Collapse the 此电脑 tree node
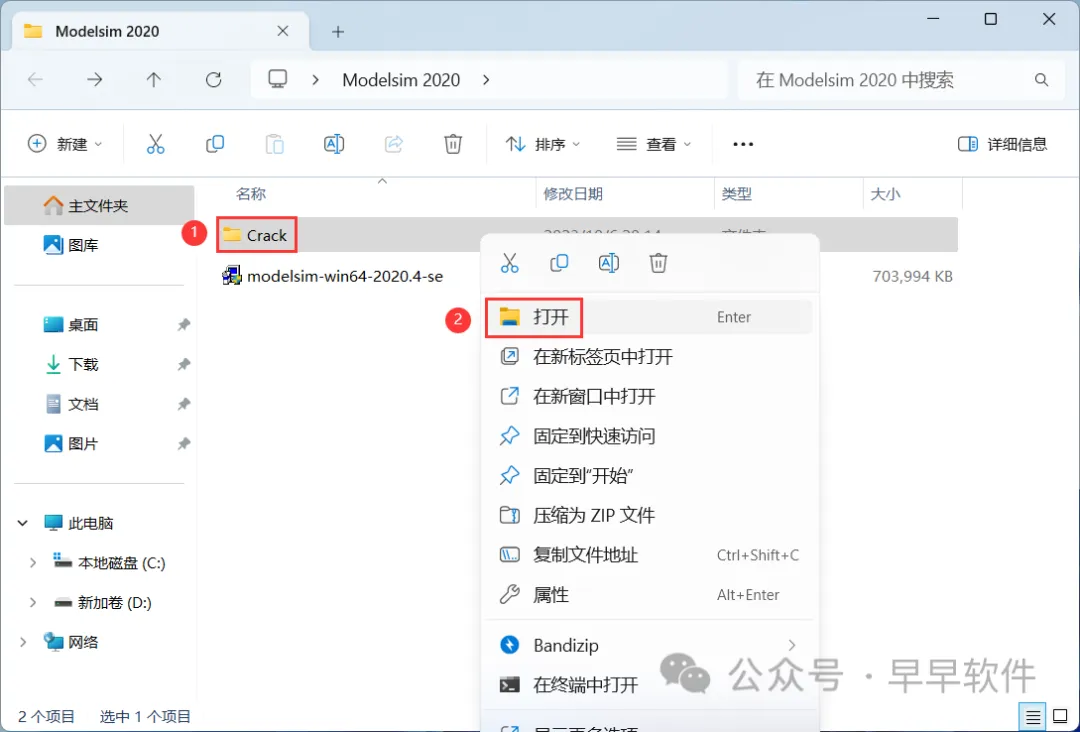Image resolution: width=1080 pixels, height=732 pixels. pyautogui.click(x=23, y=523)
